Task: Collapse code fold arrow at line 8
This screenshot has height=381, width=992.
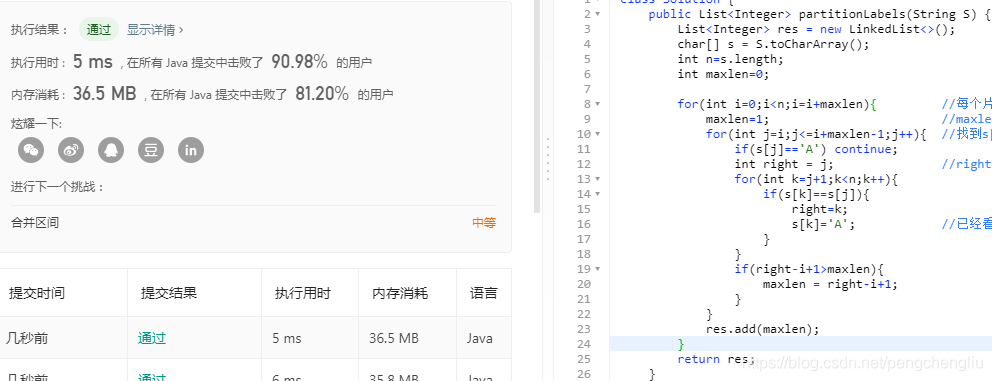Action: (x=598, y=104)
